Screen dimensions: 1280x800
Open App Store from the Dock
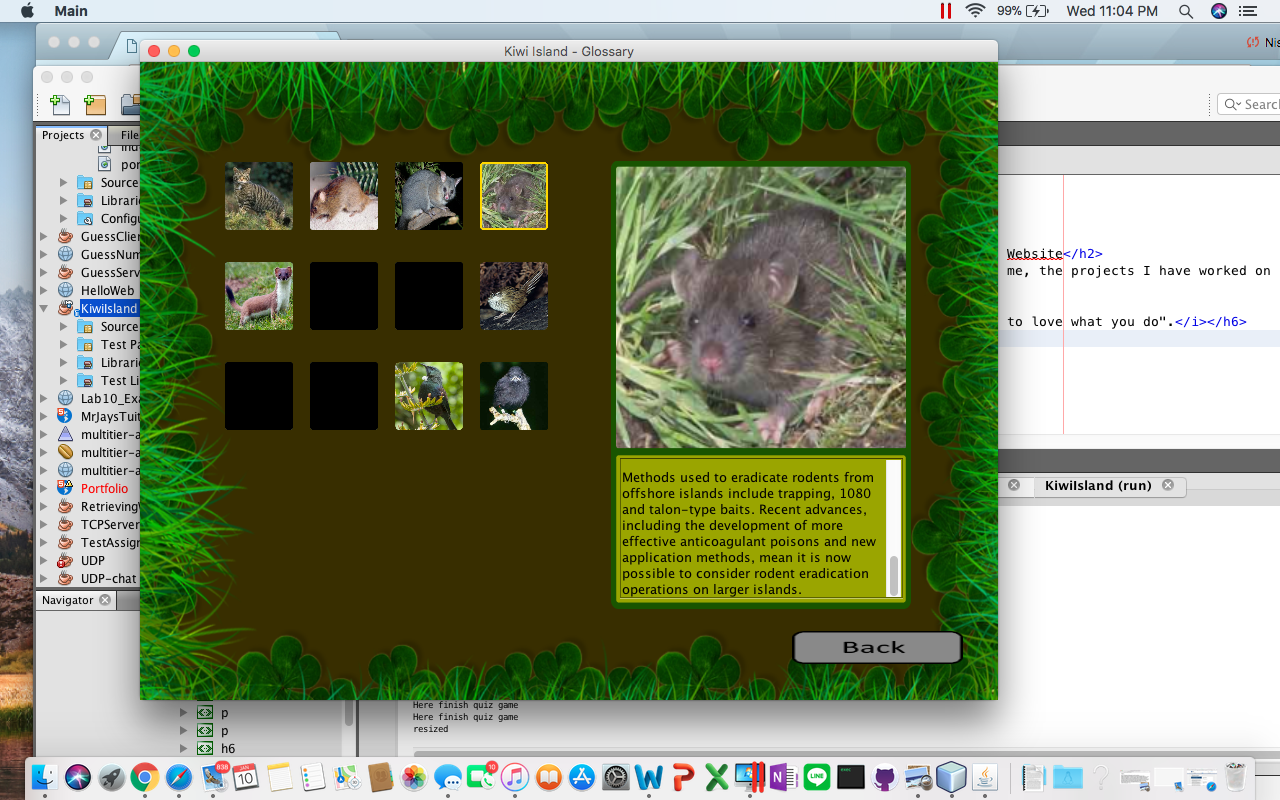(582, 777)
